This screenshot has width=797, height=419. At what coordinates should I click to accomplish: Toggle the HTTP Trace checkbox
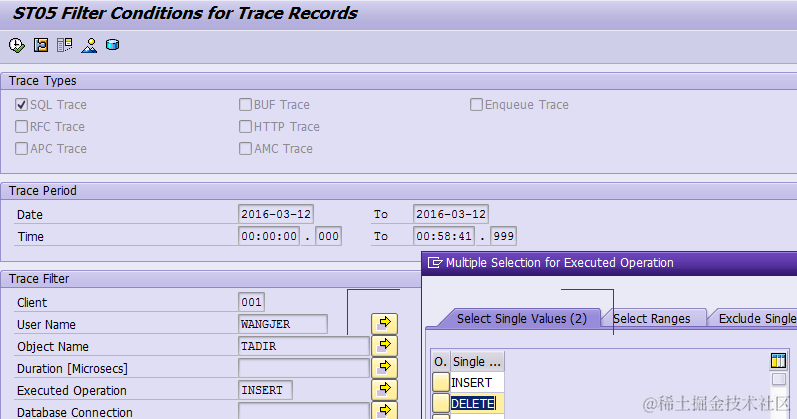(x=245, y=127)
